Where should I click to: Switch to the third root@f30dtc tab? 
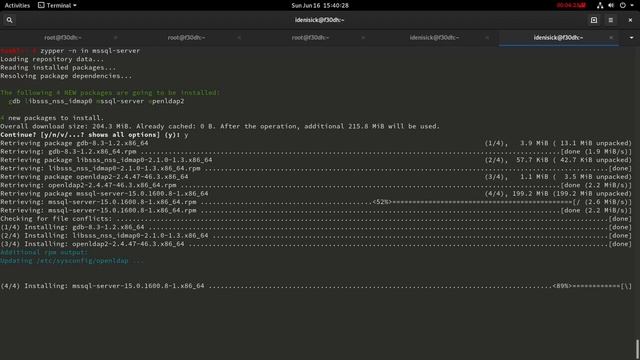pos(310,38)
